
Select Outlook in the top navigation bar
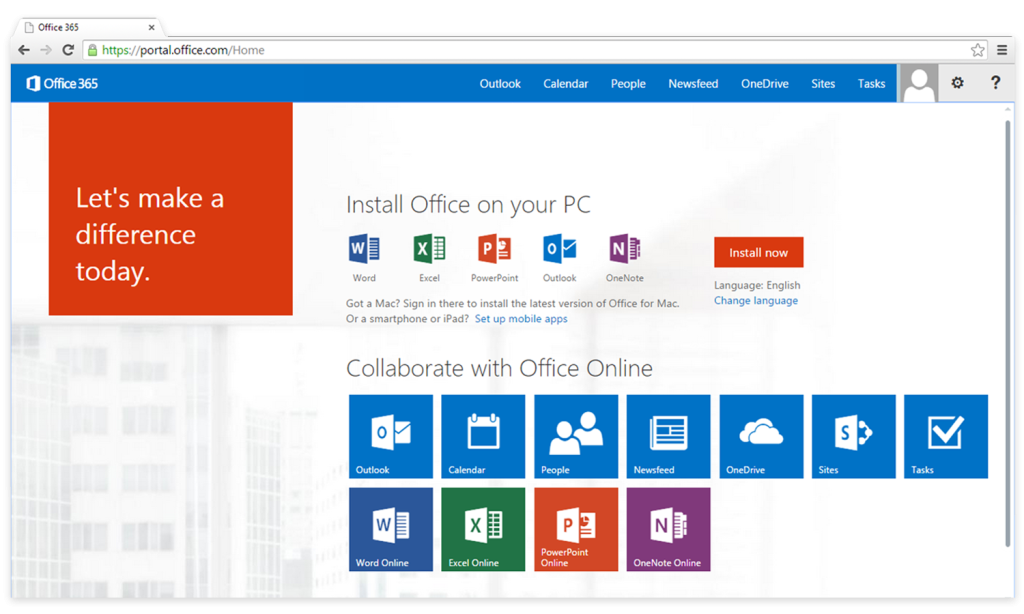(x=500, y=84)
